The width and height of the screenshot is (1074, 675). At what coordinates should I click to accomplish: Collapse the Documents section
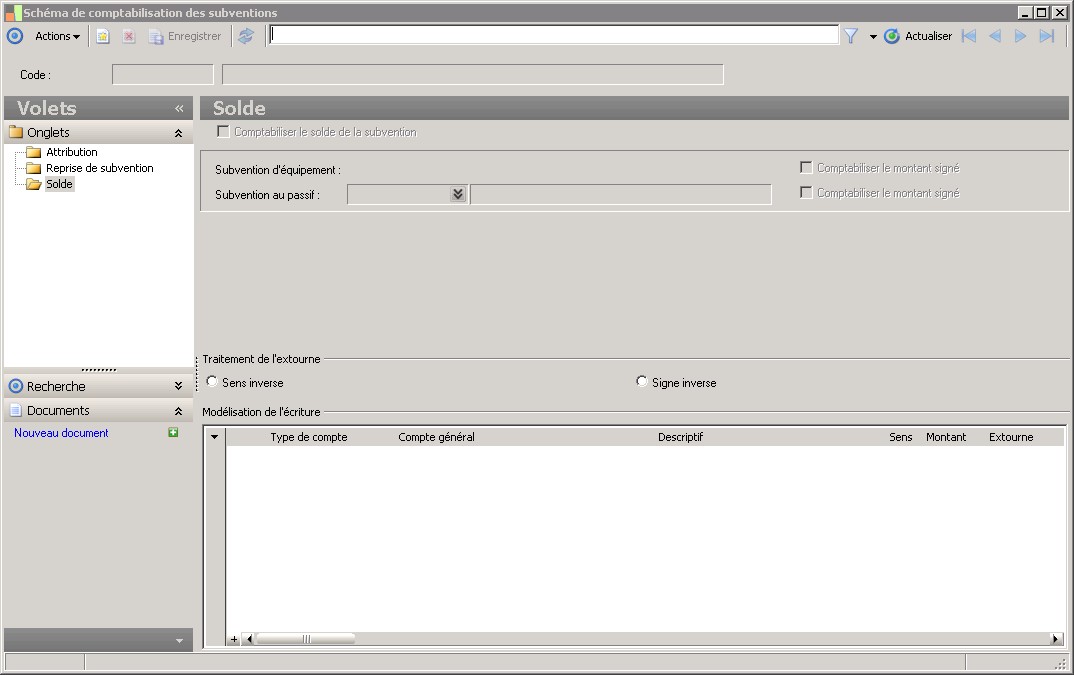(178, 411)
